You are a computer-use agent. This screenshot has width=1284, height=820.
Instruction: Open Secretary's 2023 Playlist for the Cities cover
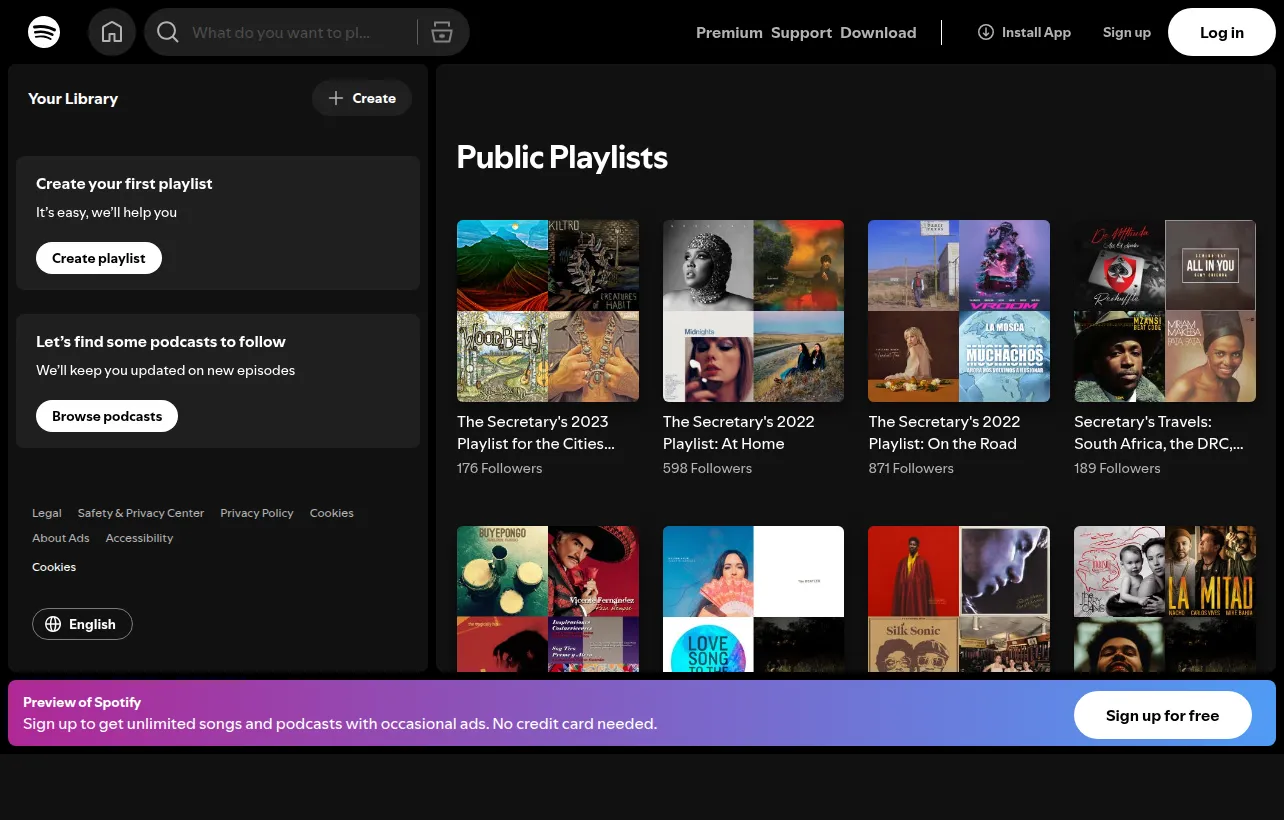(x=548, y=311)
